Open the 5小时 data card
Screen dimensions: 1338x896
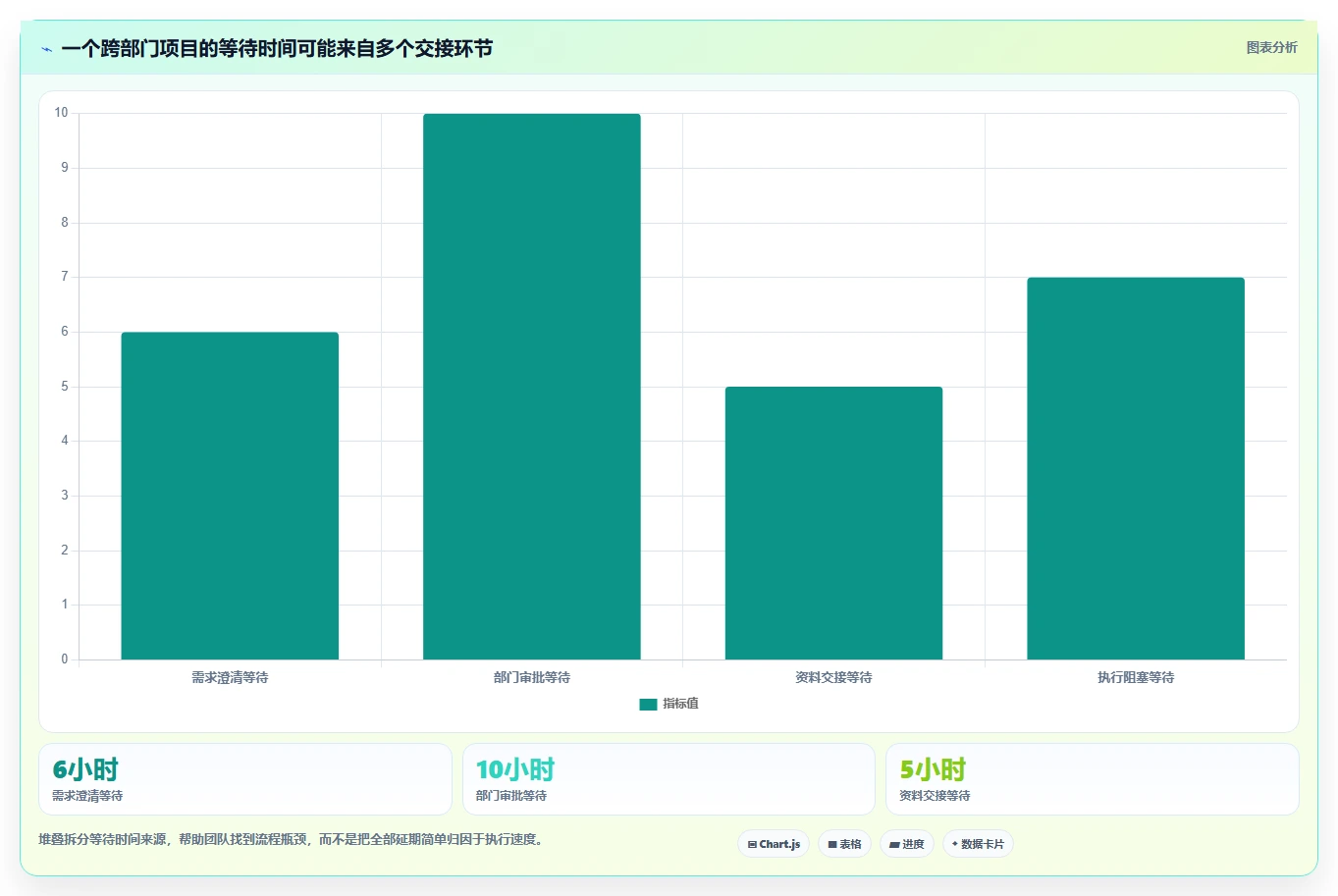[1092, 779]
